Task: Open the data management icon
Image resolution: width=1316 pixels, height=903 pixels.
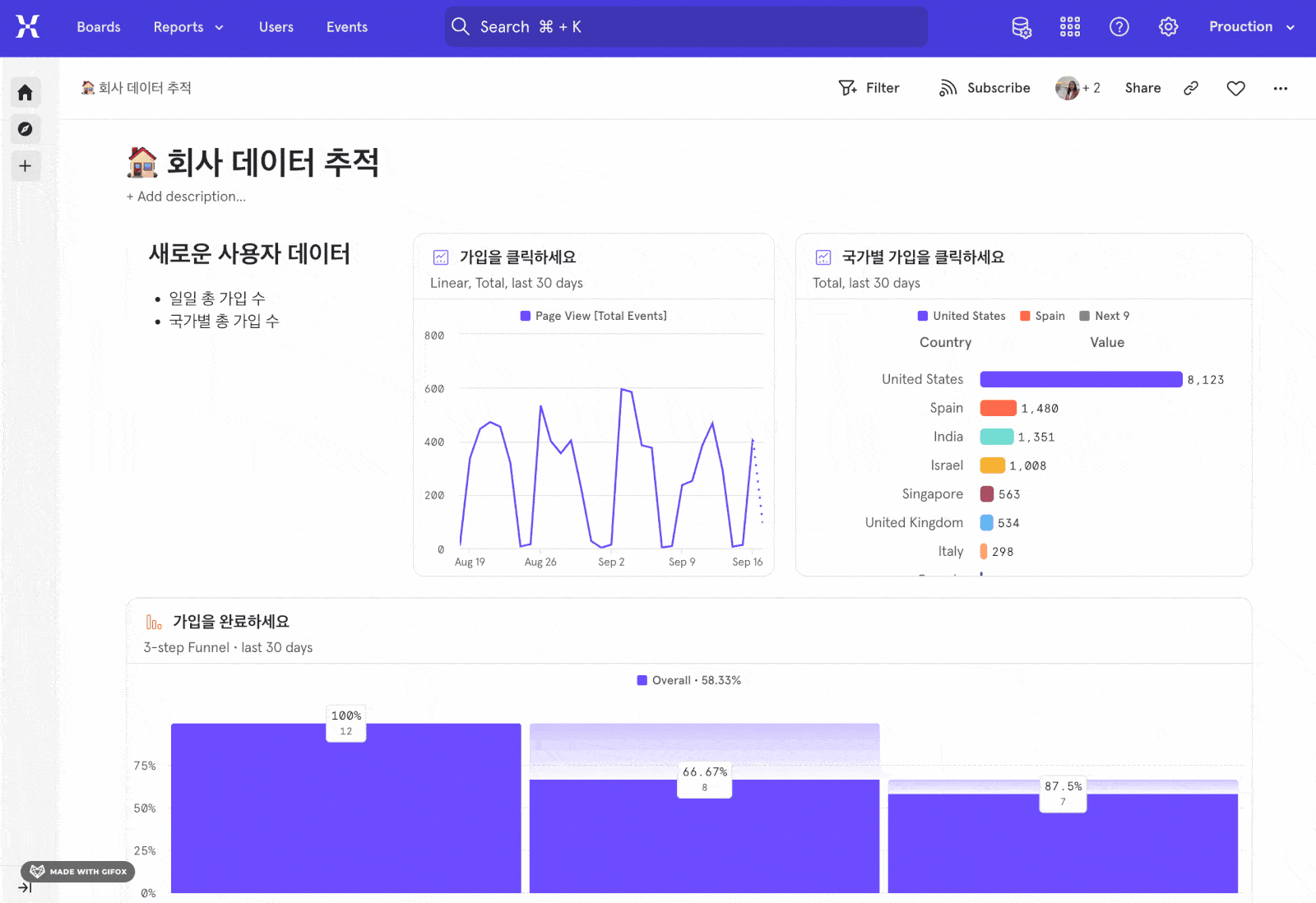Action: (x=1021, y=27)
